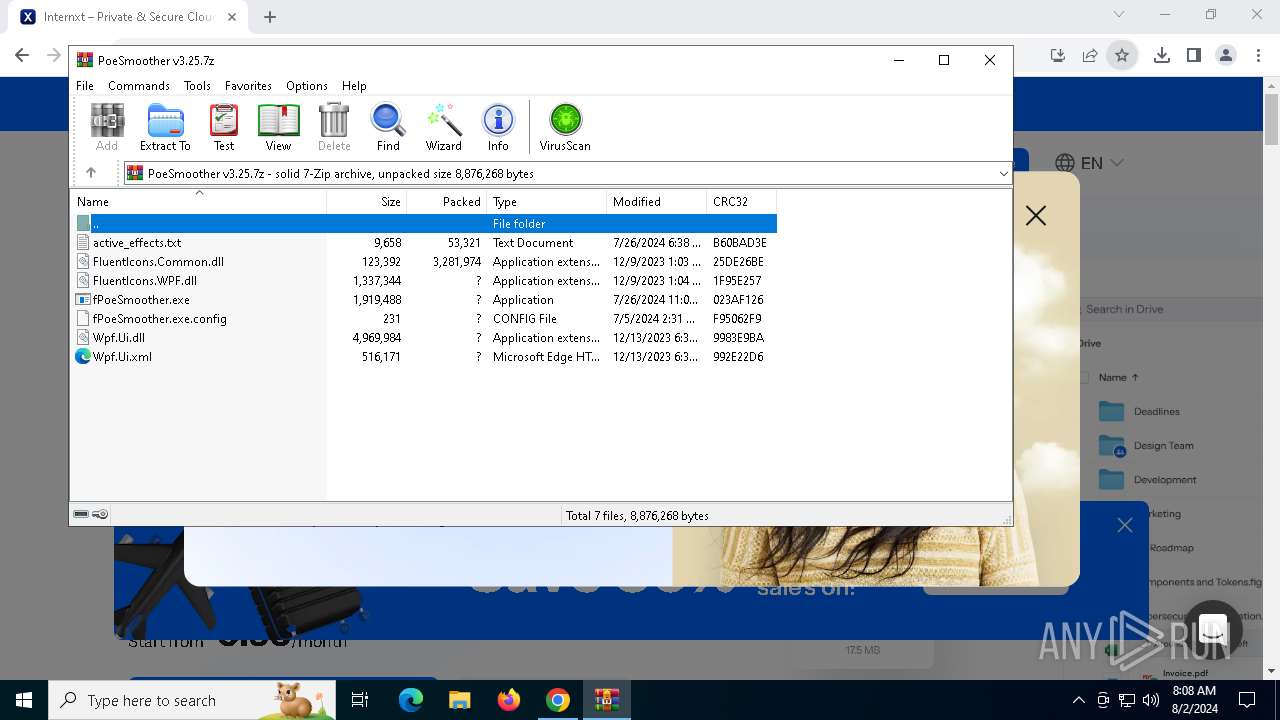Open the Favorites menu
Image resolution: width=1280 pixels, height=720 pixels.
pos(248,86)
